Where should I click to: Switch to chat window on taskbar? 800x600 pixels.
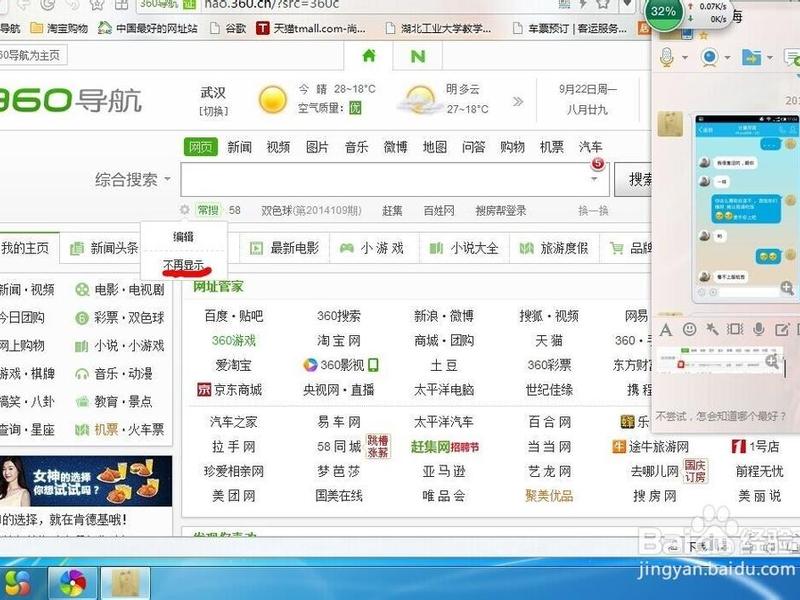[126, 583]
